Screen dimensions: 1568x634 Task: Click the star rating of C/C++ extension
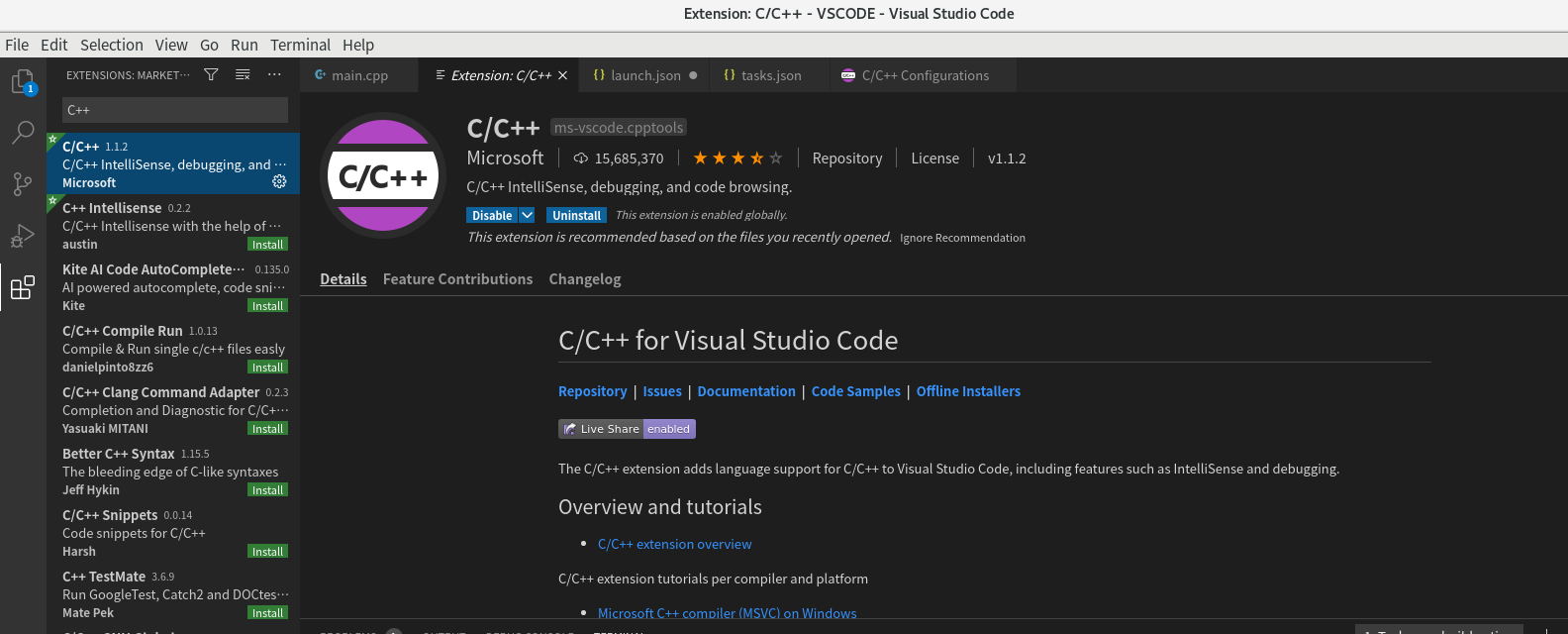click(737, 158)
